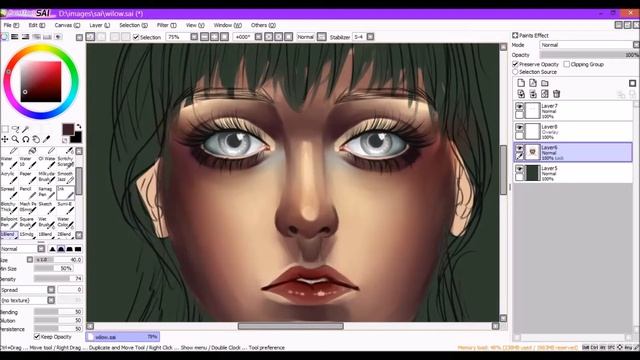This screenshot has width=640, height=360.
Task: Open the rotation angle dropdown arrow
Action: [x=258, y=37]
